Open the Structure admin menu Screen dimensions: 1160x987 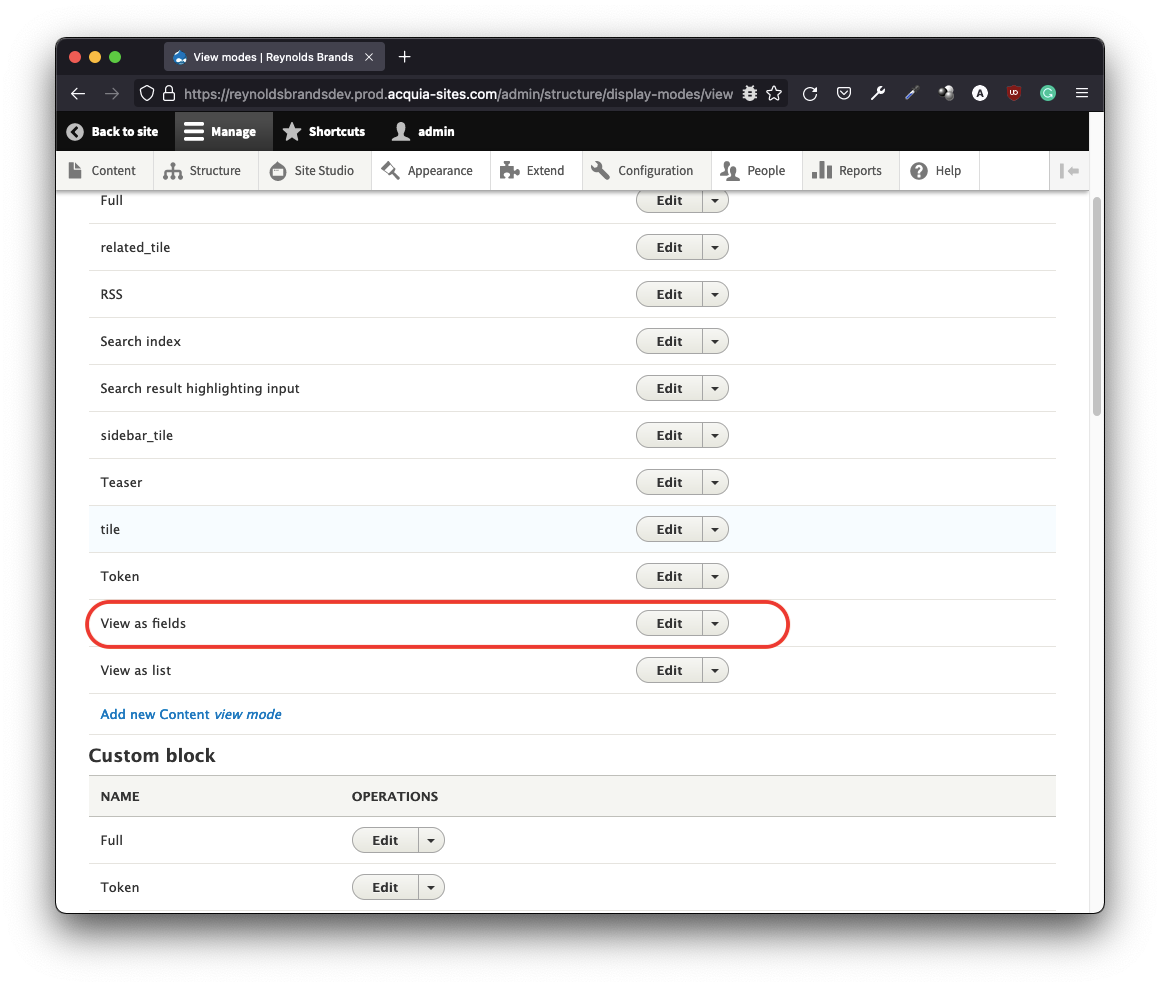click(205, 171)
